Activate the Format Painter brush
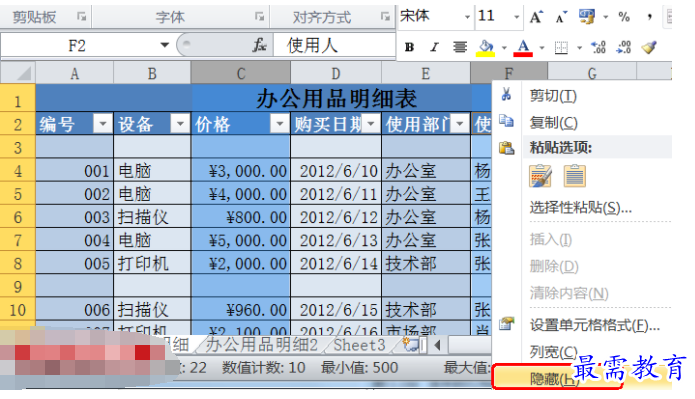This screenshot has width=695, height=399. (649, 47)
